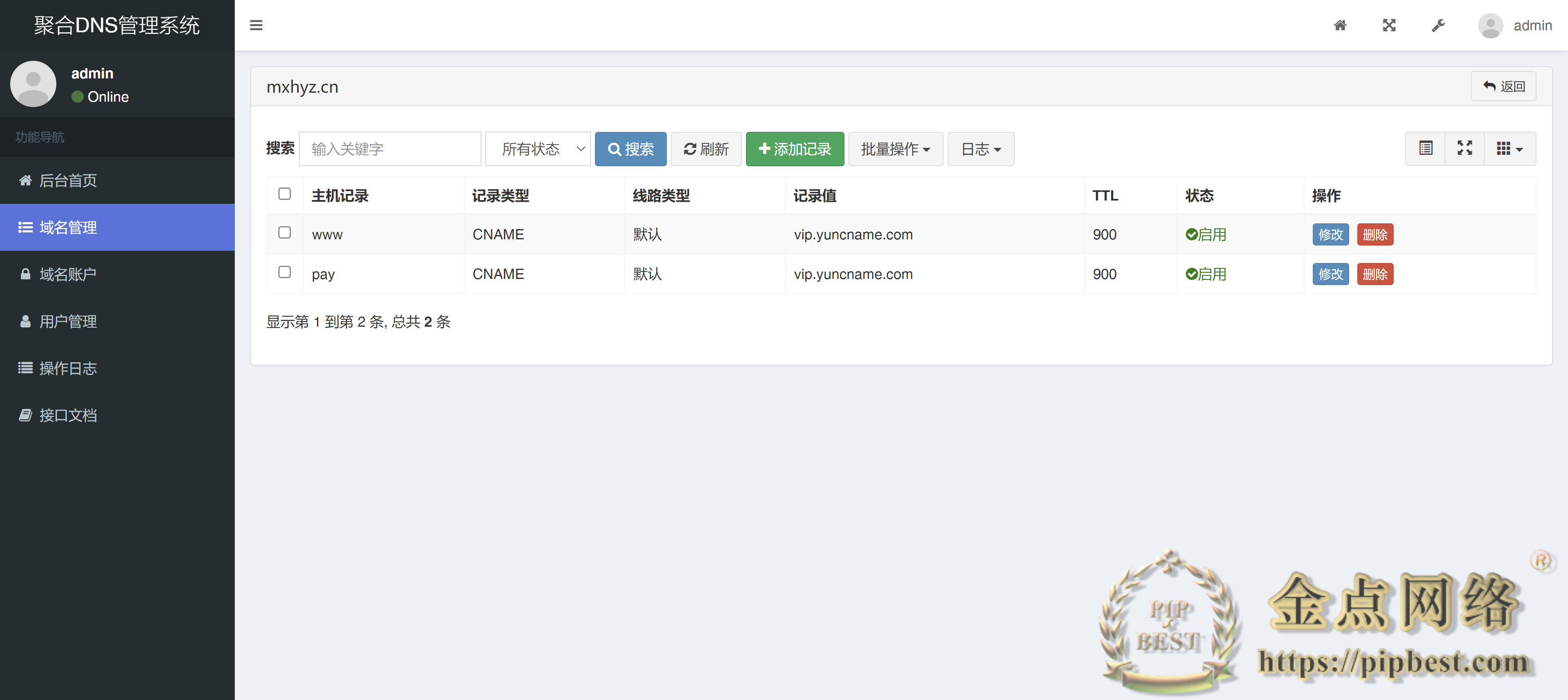
Task: Check the header select-all checkbox
Action: click(x=284, y=194)
